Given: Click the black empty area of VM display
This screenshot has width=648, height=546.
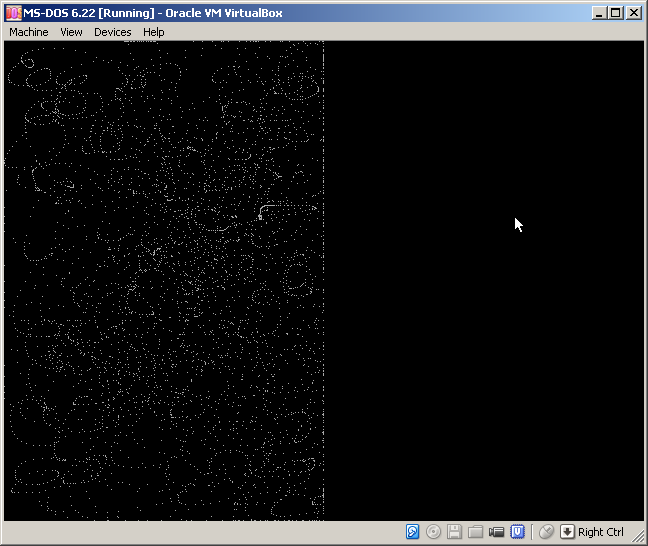Looking at the screenshot, I should (x=484, y=281).
